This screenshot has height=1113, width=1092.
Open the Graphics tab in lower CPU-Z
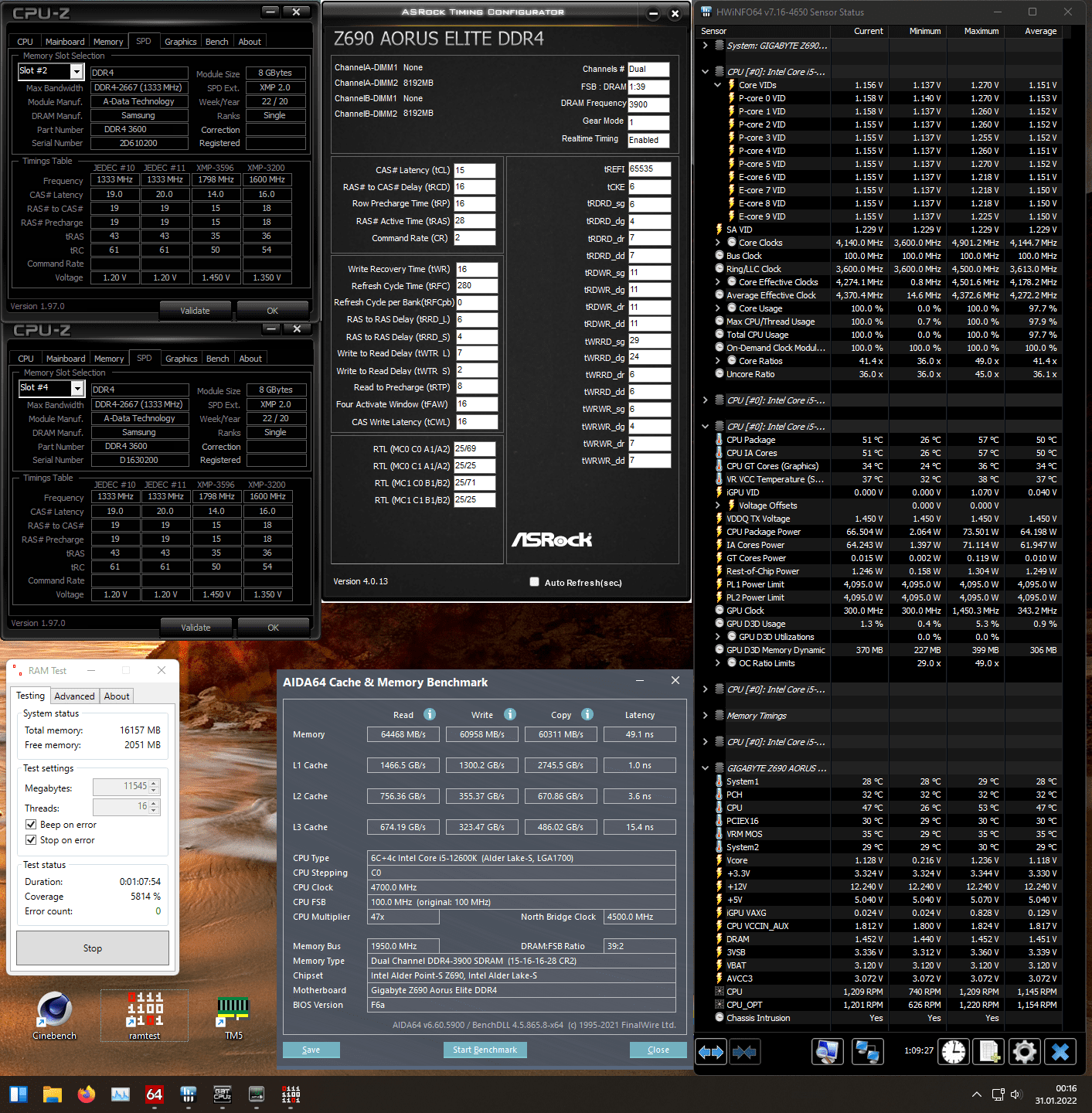pyautogui.click(x=182, y=359)
